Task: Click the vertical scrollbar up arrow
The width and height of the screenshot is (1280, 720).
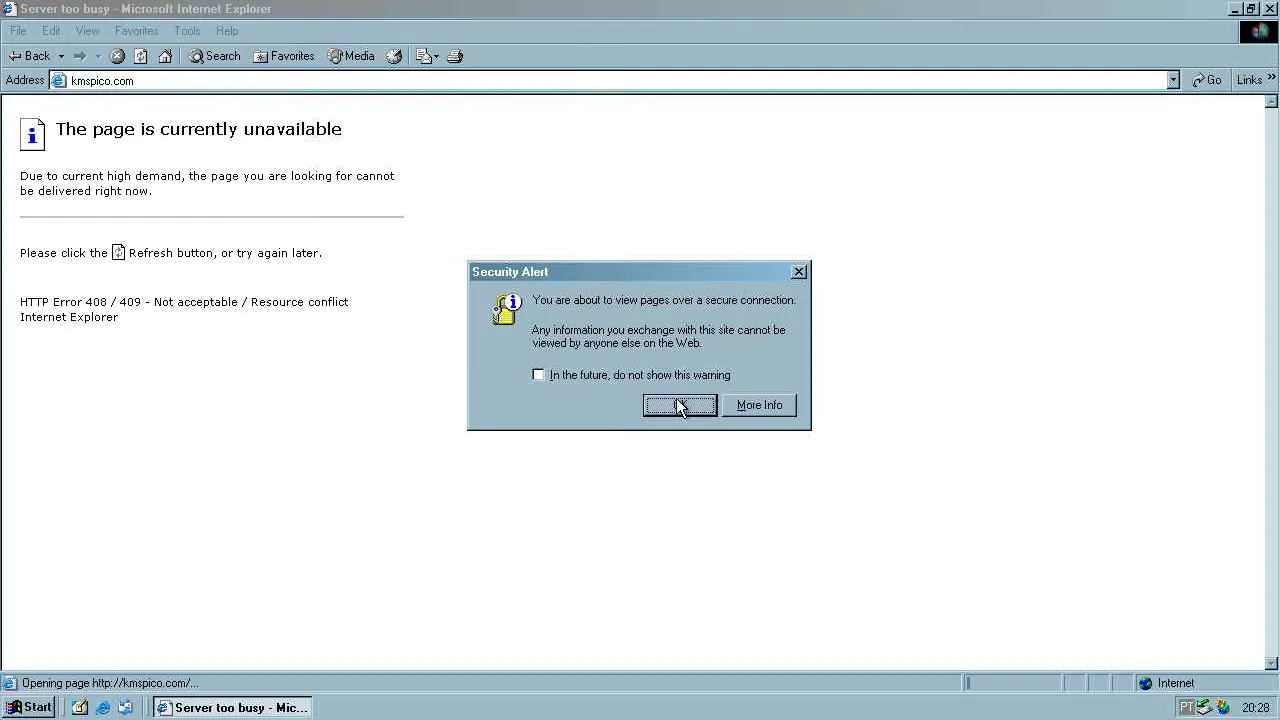Action: 1272,101
